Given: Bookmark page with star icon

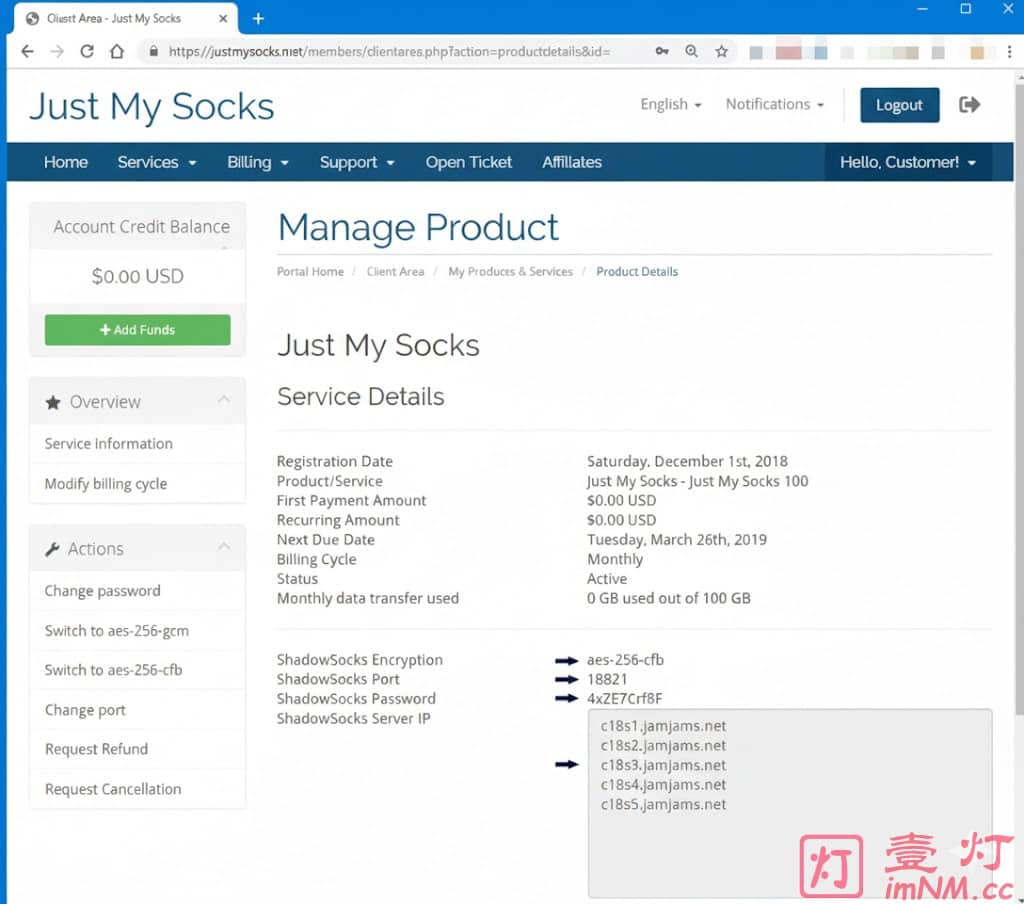Looking at the screenshot, I should 721,51.
